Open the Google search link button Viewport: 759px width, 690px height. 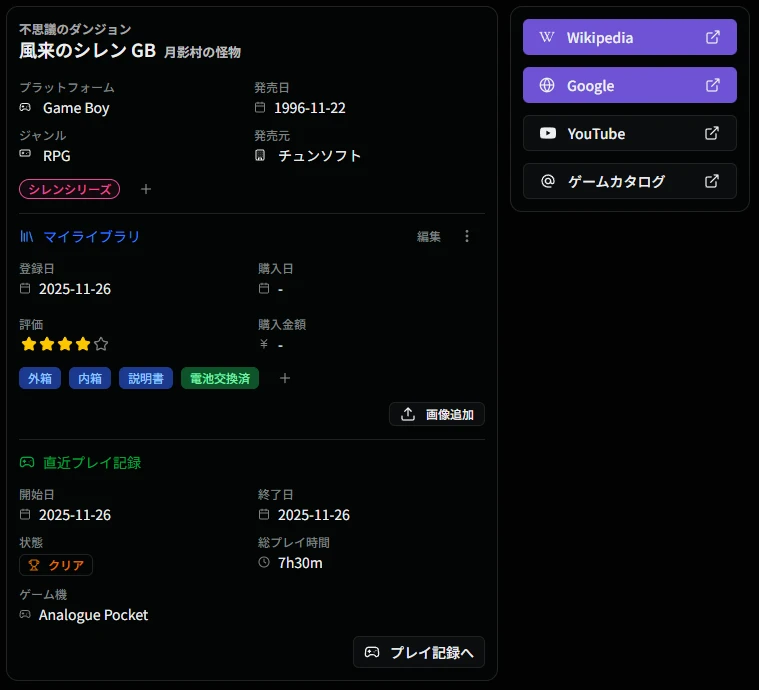629,85
